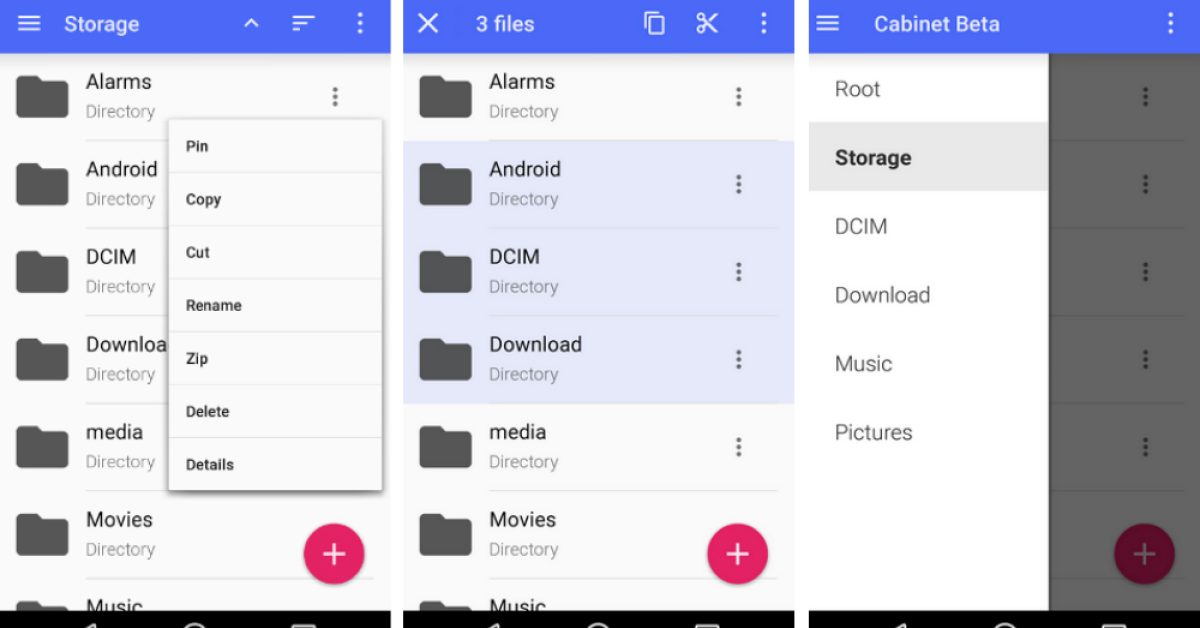This screenshot has height=628, width=1200.
Task: Open the three-dot menu for Alarms on the Storage screen
Action: click(335, 97)
